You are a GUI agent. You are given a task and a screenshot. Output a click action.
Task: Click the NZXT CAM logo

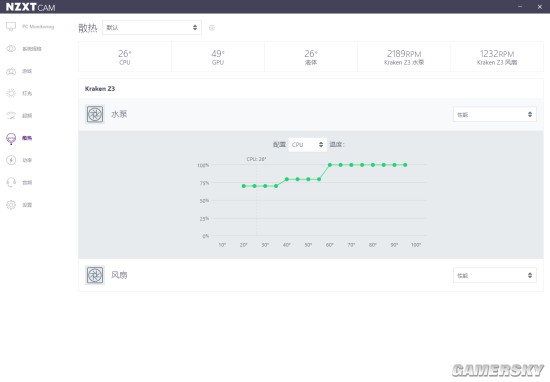pos(31,7)
